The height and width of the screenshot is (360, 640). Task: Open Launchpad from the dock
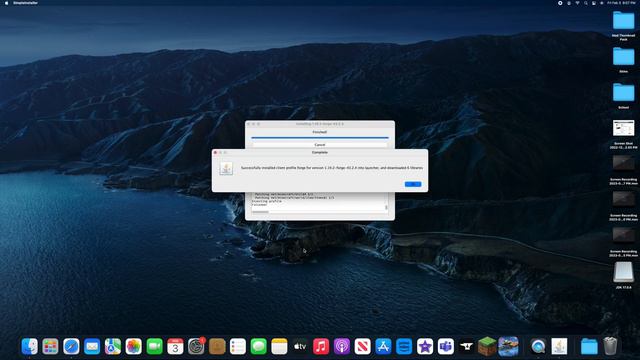tap(50, 347)
